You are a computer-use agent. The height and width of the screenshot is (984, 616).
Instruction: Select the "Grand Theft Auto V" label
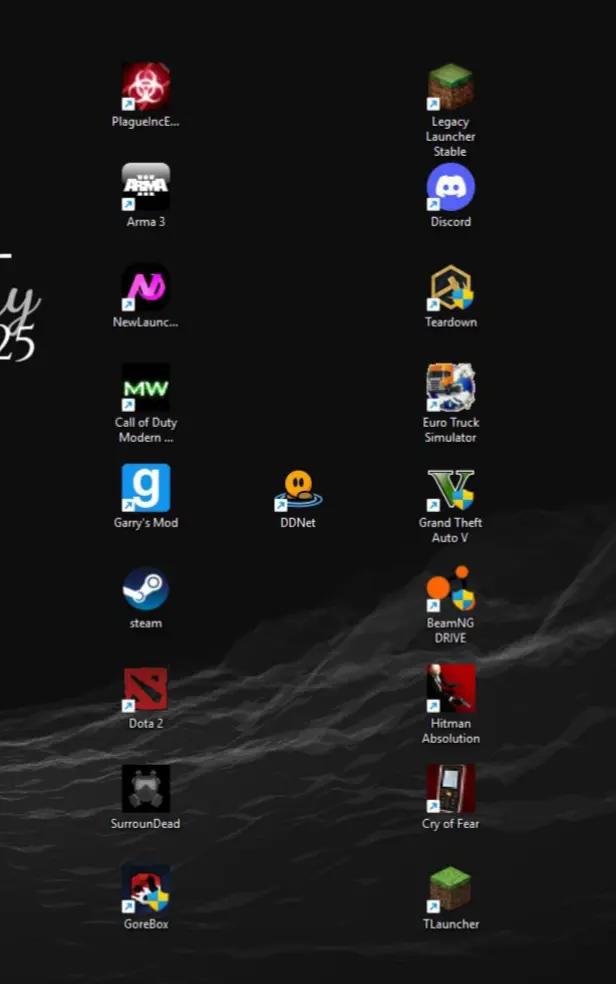point(450,530)
